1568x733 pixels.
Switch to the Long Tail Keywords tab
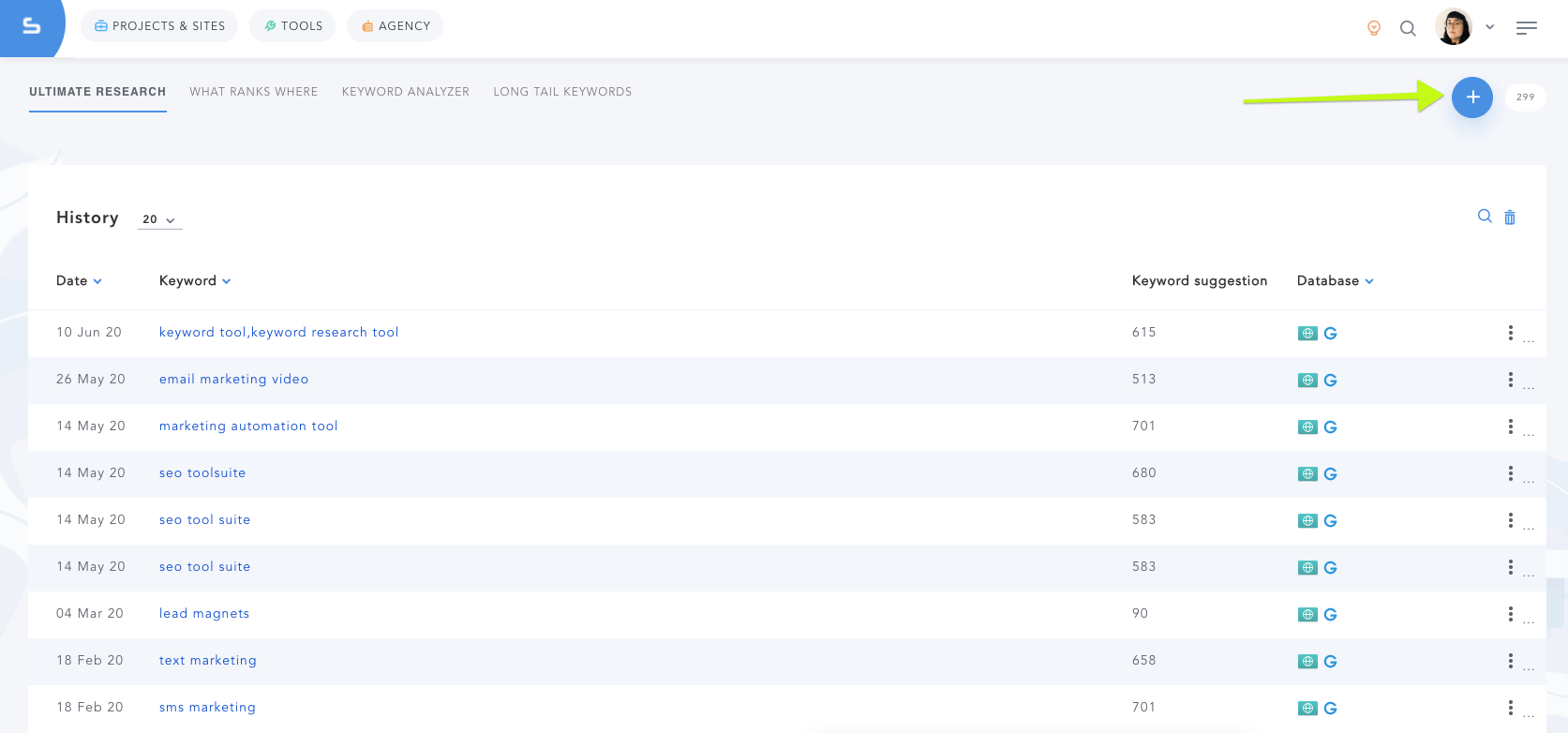point(562,92)
